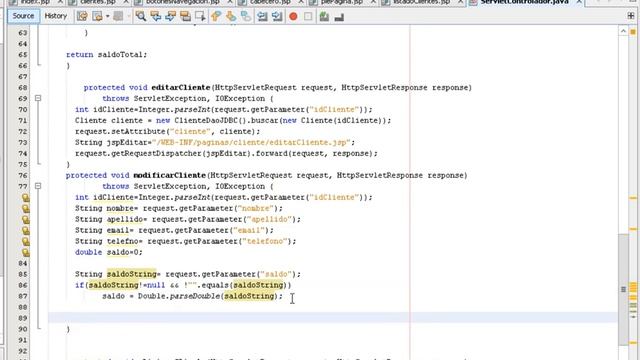Open hint bulb on String apellido line
The width and height of the screenshot is (640, 360).
click(26, 220)
